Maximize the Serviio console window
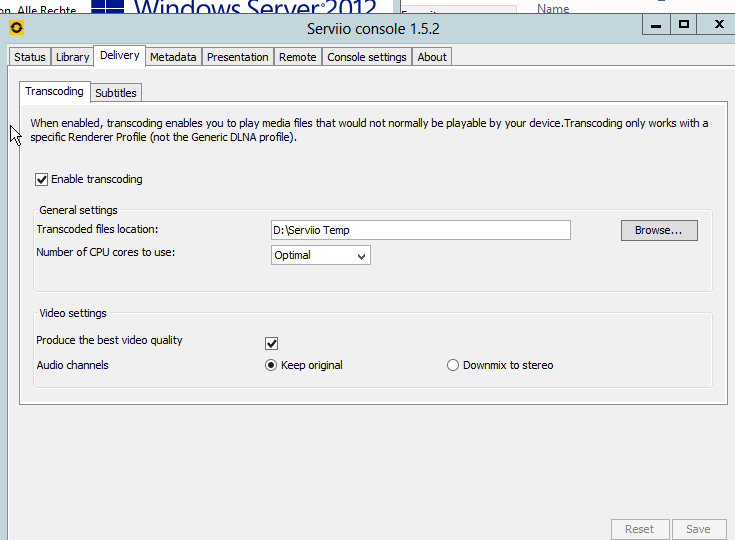The width and height of the screenshot is (735, 540). [x=684, y=24]
